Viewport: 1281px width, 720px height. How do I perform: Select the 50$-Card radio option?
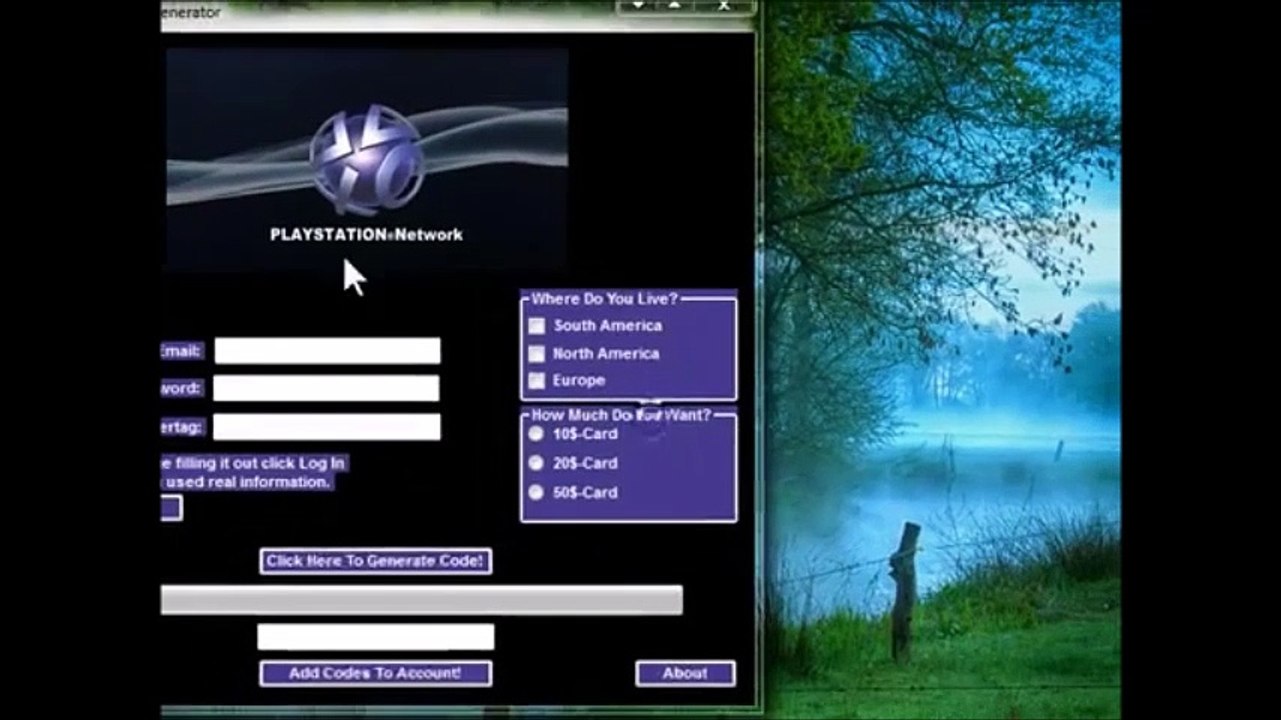click(536, 492)
